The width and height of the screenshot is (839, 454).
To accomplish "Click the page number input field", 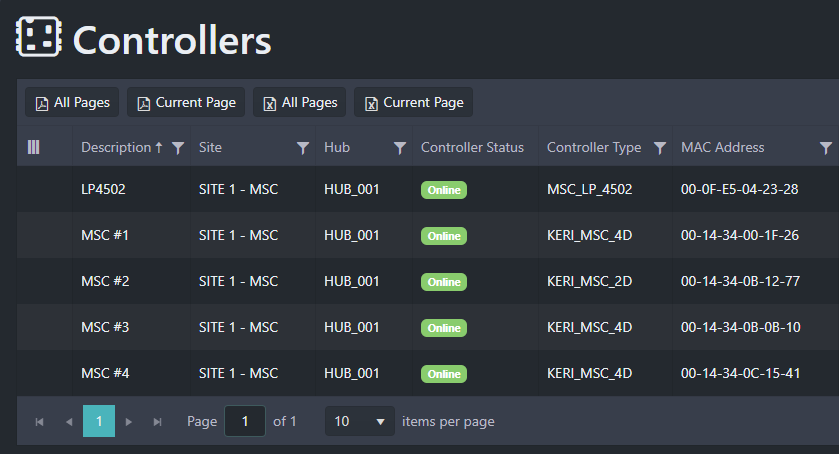I will (x=245, y=422).
